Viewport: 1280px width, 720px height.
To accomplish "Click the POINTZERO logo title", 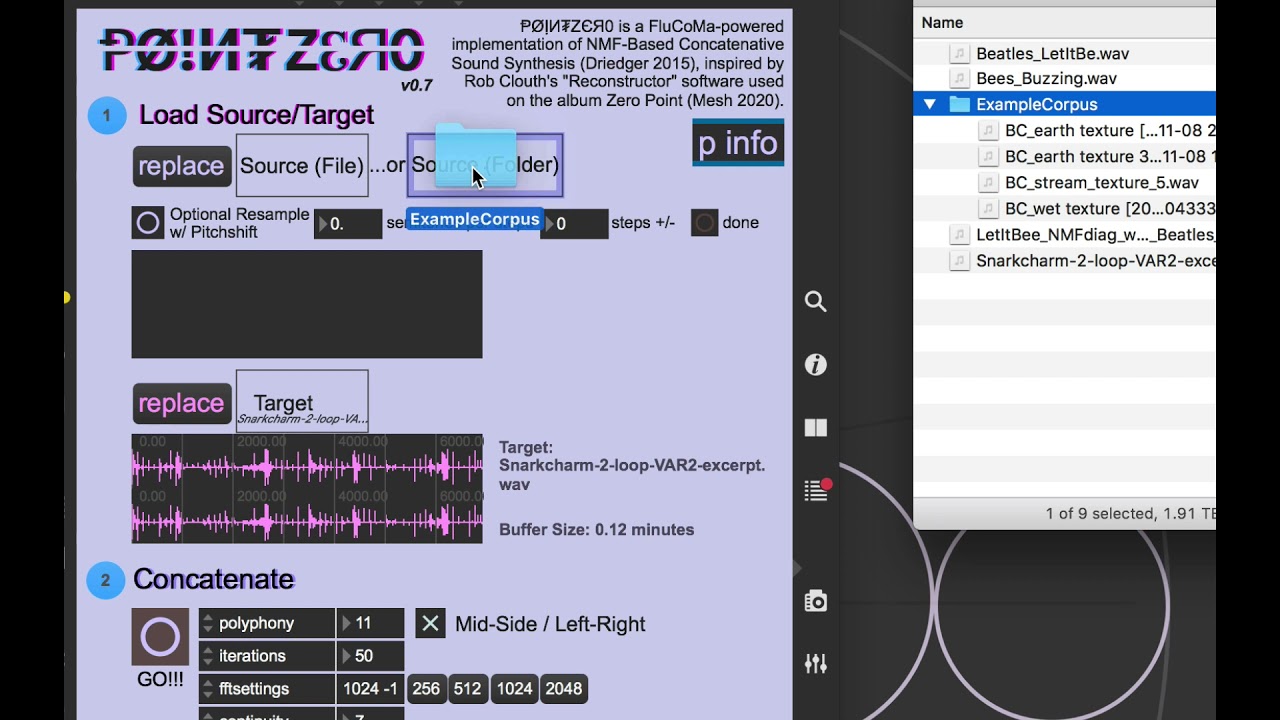I will [x=262, y=50].
